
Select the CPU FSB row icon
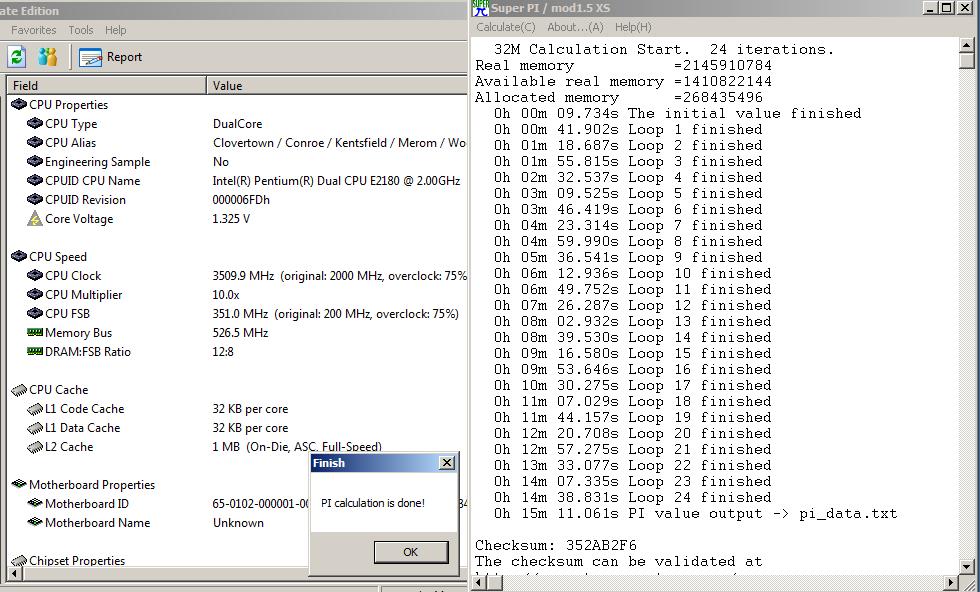click(35, 314)
